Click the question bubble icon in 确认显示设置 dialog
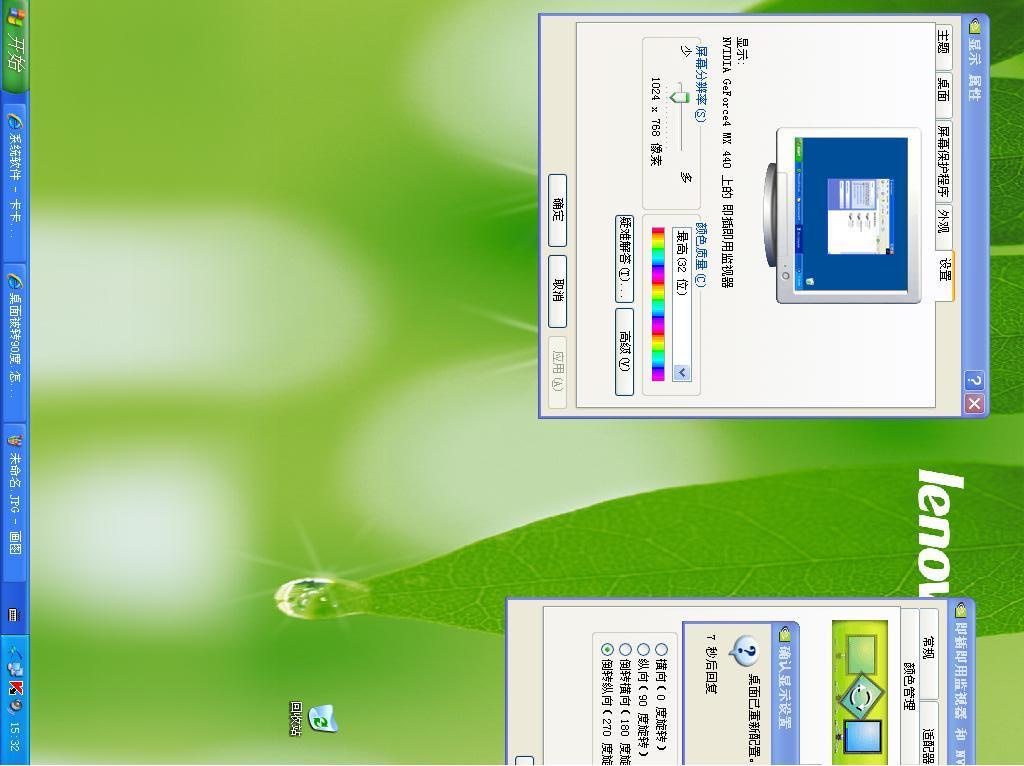 (x=744, y=651)
